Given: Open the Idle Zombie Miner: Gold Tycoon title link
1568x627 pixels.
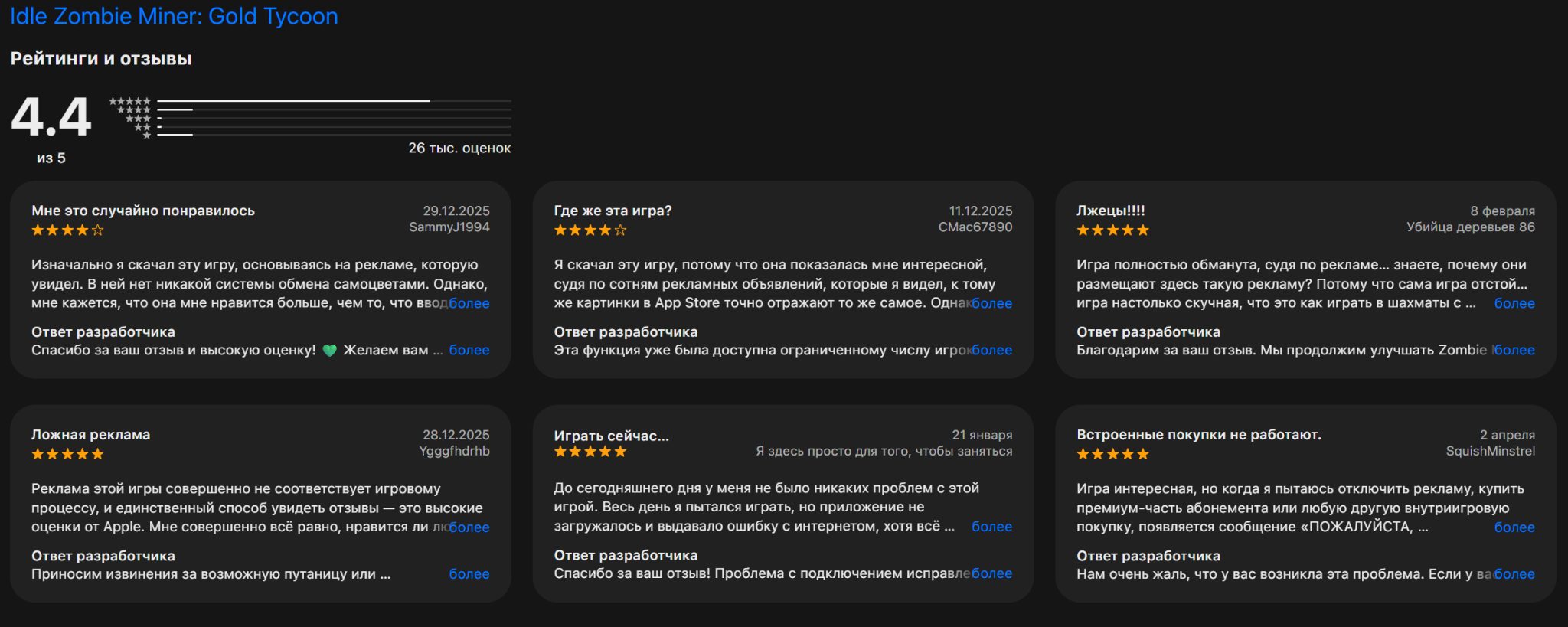Looking at the screenshot, I should (174, 16).
